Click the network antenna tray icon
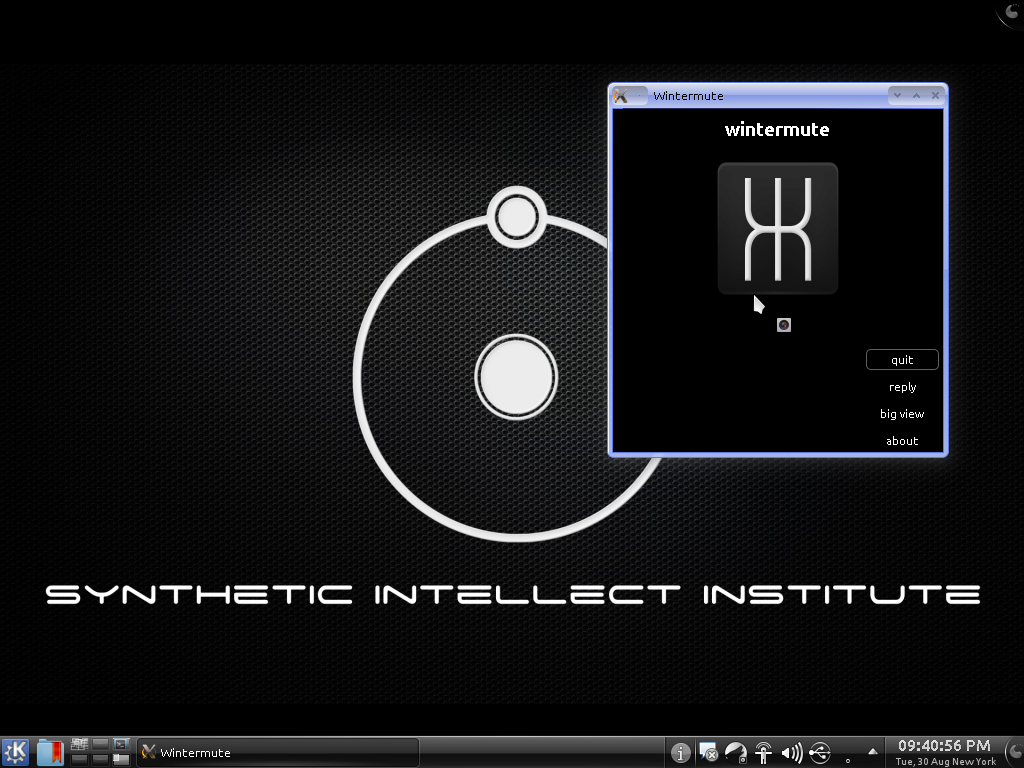Image resolution: width=1024 pixels, height=768 pixels. pos(763,753)
